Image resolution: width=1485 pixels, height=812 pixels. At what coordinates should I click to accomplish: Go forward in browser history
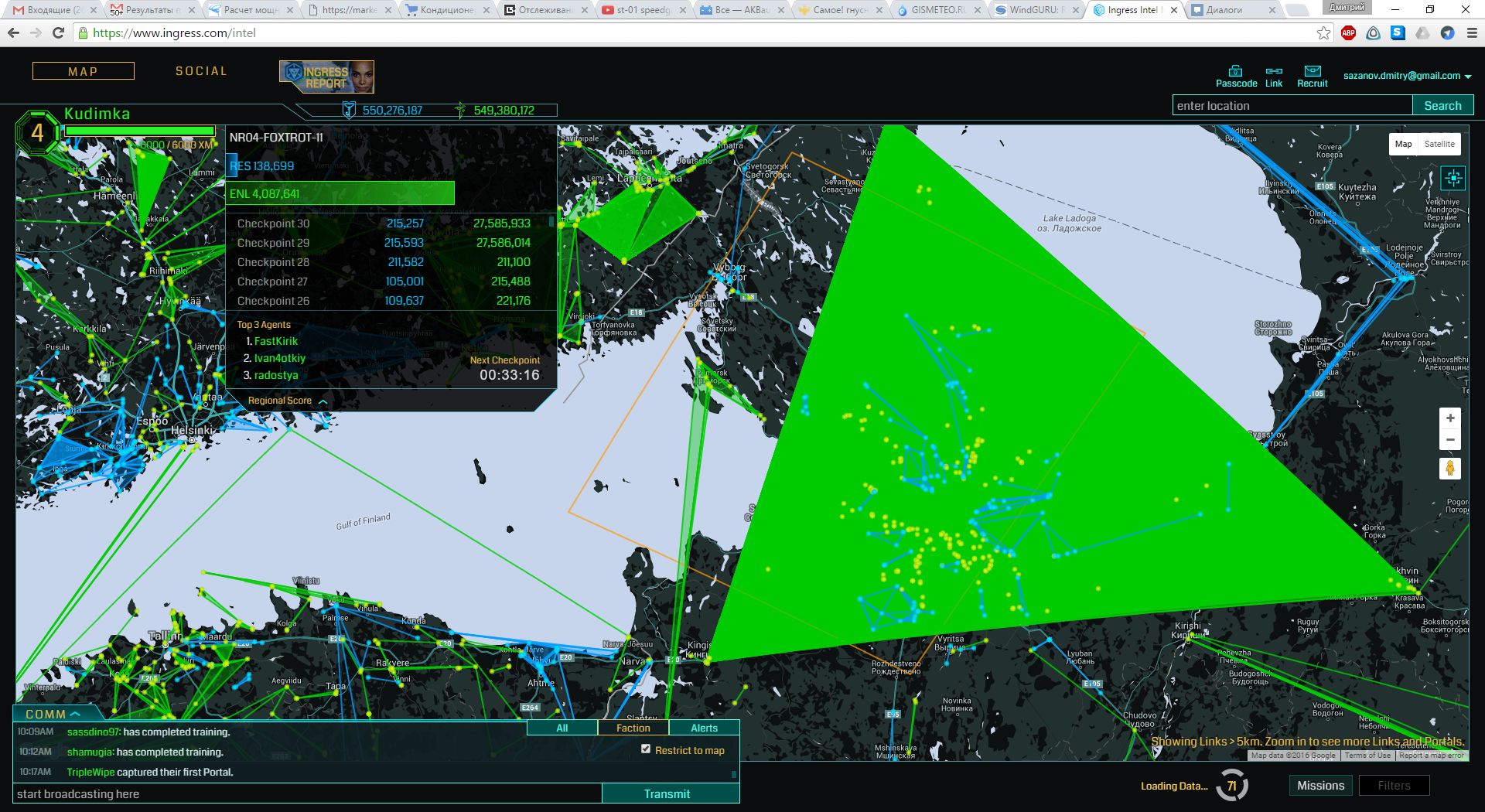(x=36, y=32)
